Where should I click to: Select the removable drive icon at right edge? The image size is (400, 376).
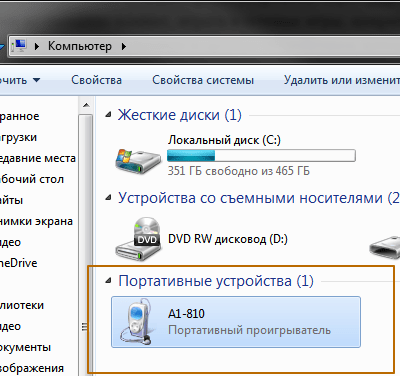(385, 247)
